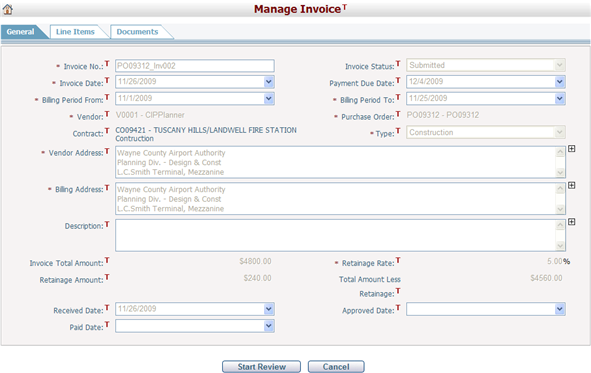Image resolution: width=591 pixels, height=373 pixels.
Task: Click the T marker next to Type label
Action: 398,131
